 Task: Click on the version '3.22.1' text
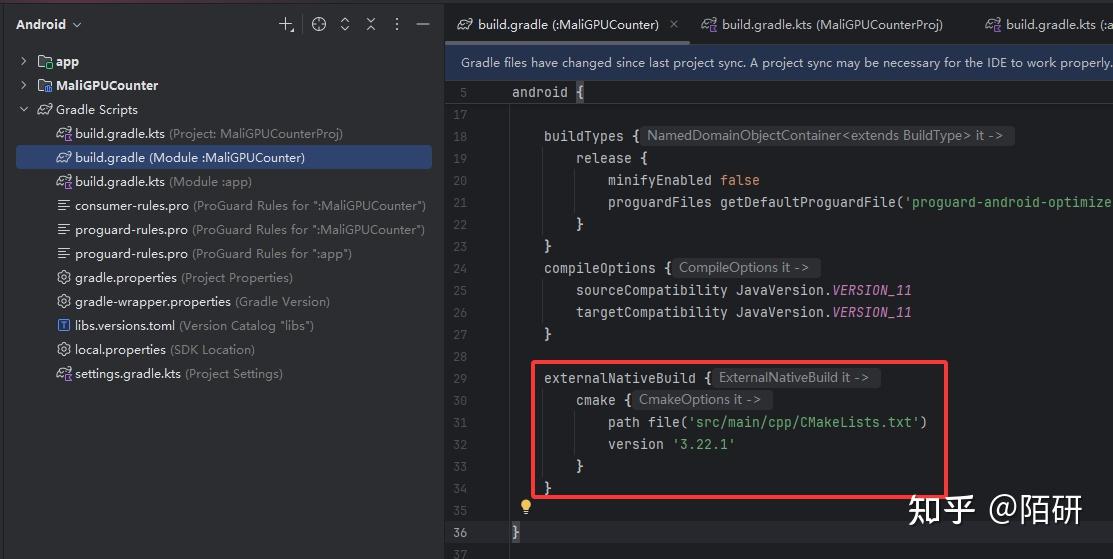[671, 444]
